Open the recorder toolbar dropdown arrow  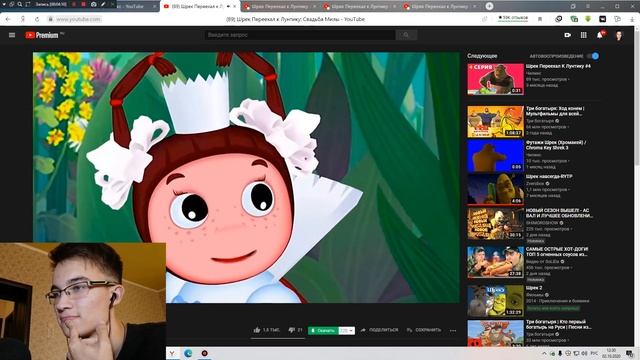coord(4,4)
